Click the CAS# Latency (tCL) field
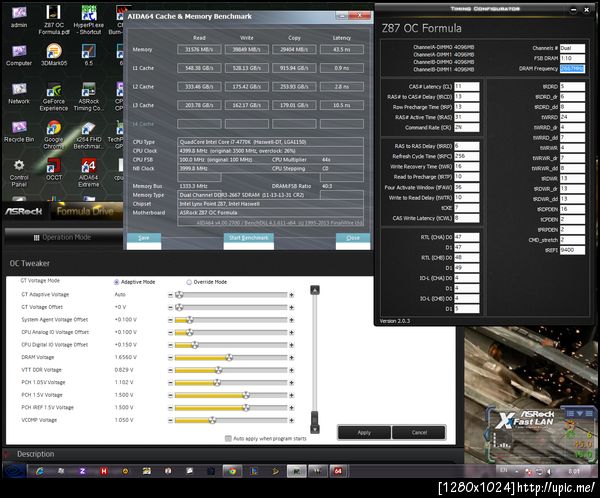Image resolution: width=600 pixels, height=498 pixels. coord(466,87)
